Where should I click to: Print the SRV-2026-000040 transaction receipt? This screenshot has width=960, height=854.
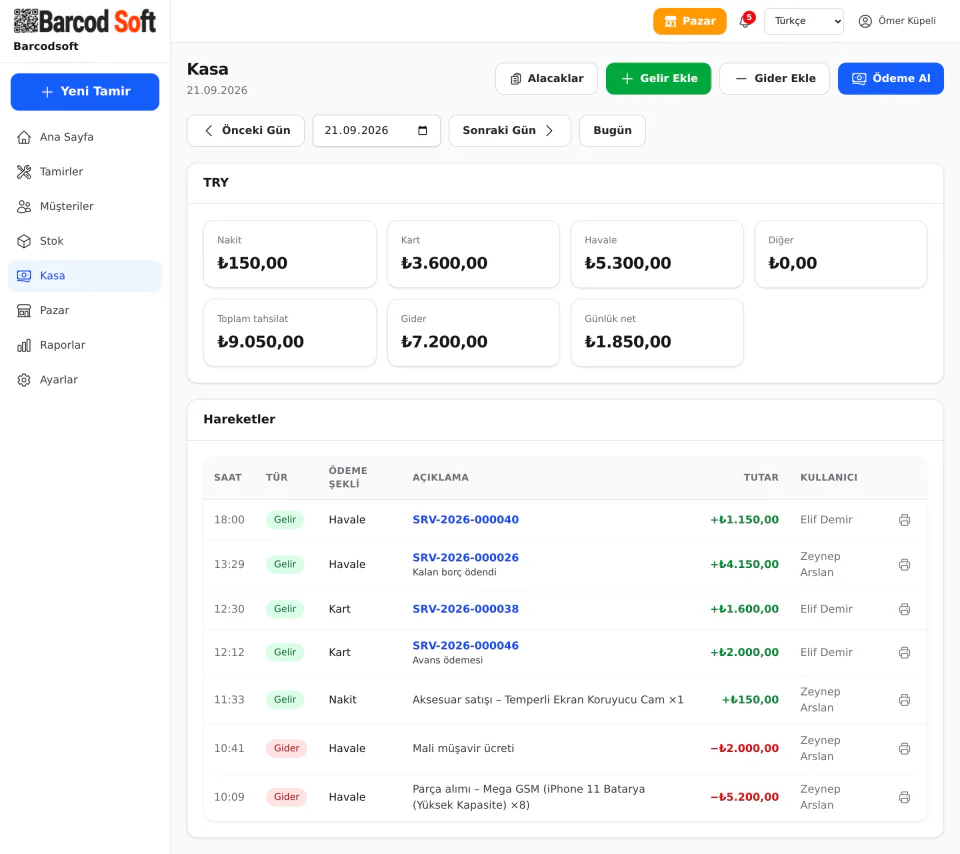pos(904,520)
